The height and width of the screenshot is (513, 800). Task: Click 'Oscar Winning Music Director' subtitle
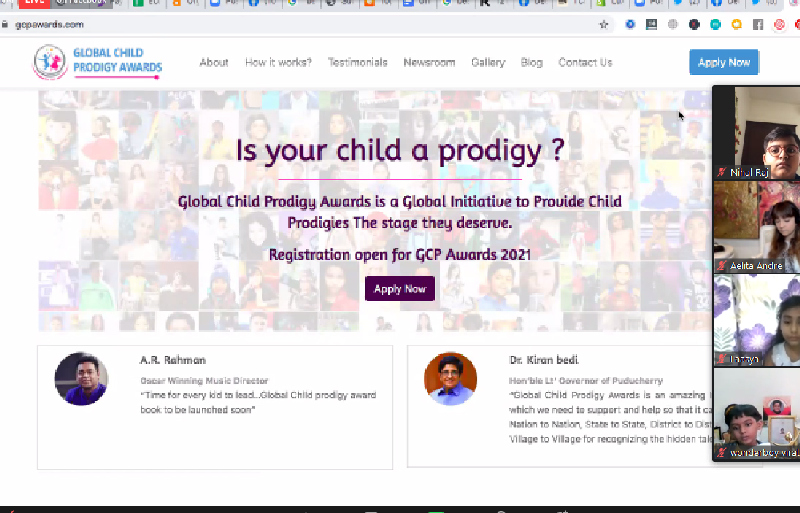point(204,380)
